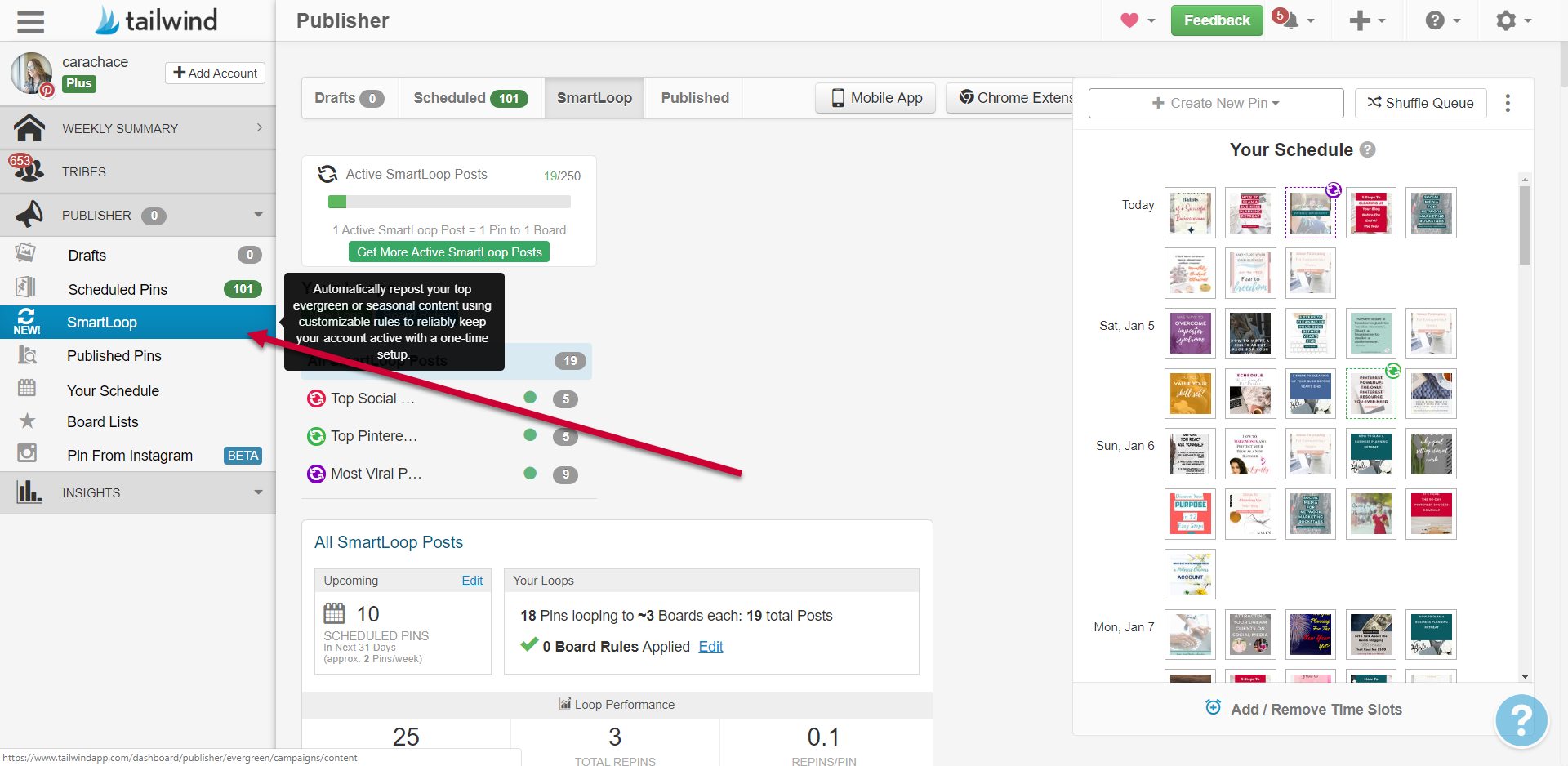Click the Insights bar chart icon
Viewport: 1568px width, 766px height.
[29, 491]
